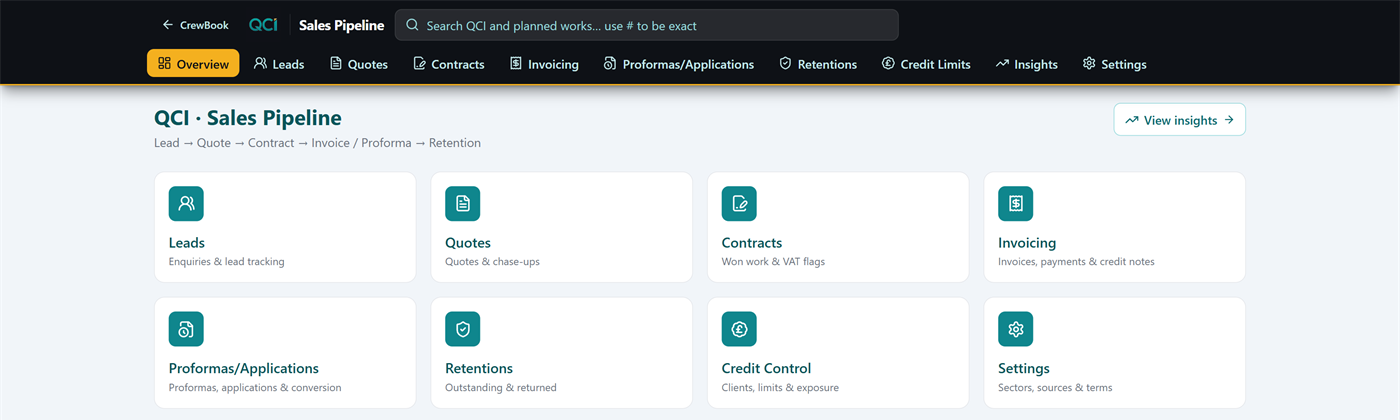Click the Settings gear icon in navbar
Screen dimensions: 1400x420
(1089, 63)
